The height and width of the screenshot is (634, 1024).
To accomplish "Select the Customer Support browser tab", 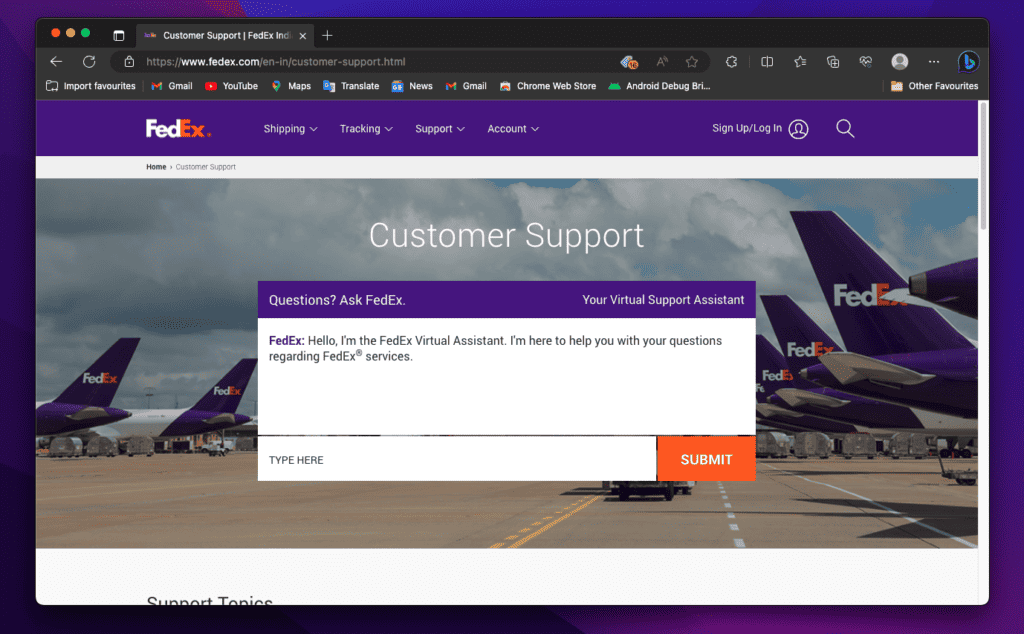I will (225, 35).
